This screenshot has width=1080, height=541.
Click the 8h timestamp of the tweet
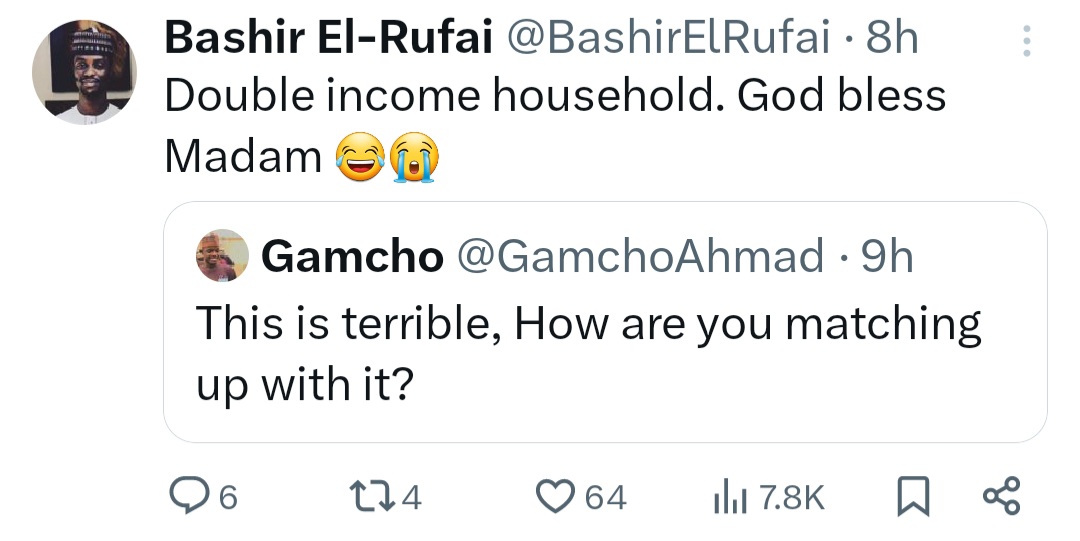pyautogui.click(x=892, y=39)
